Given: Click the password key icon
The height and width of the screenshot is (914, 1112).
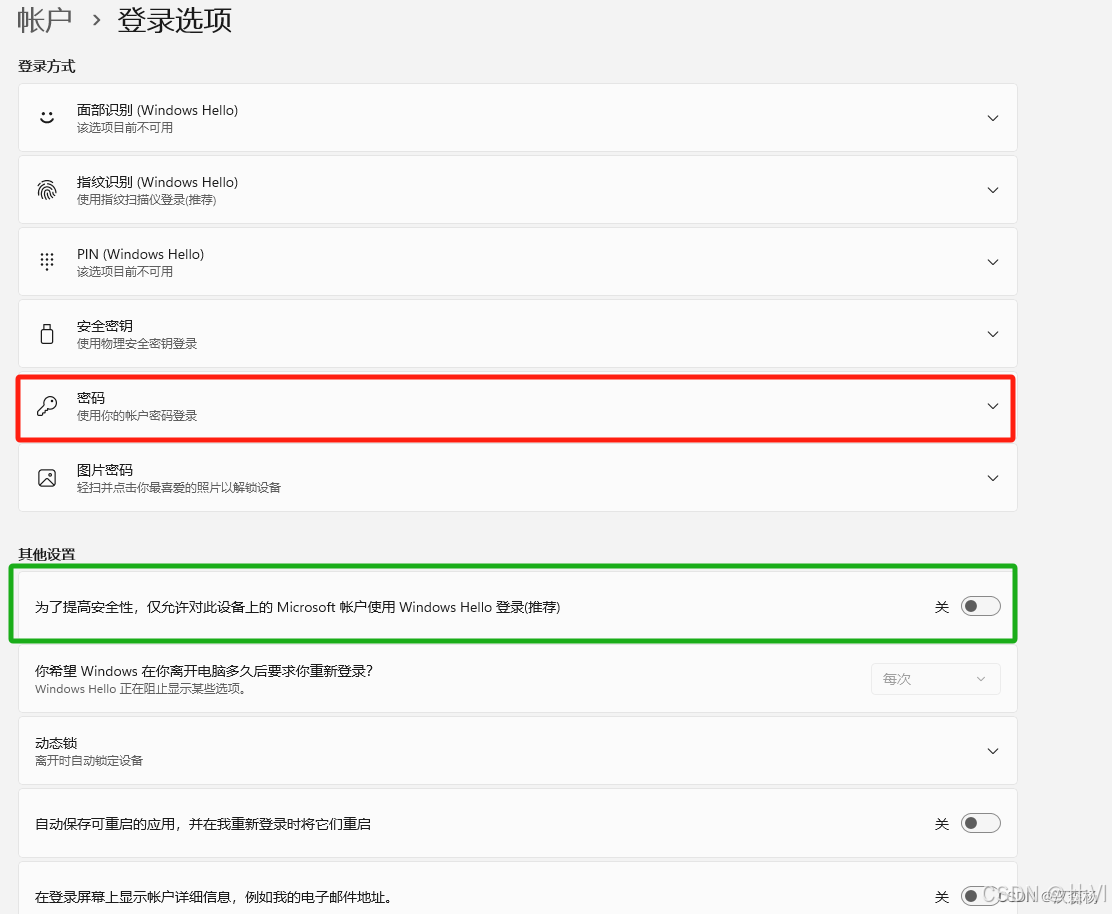Looking at the screenshot, I should [47, 406].
